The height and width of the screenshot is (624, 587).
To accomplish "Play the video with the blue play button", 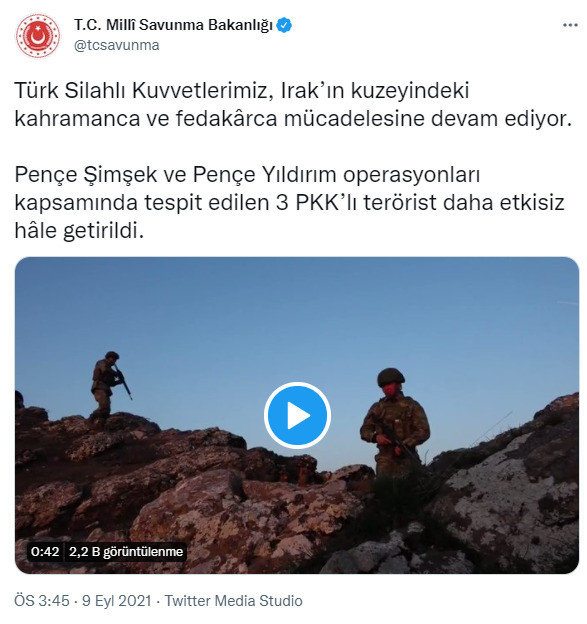I will tap(297, 415).
